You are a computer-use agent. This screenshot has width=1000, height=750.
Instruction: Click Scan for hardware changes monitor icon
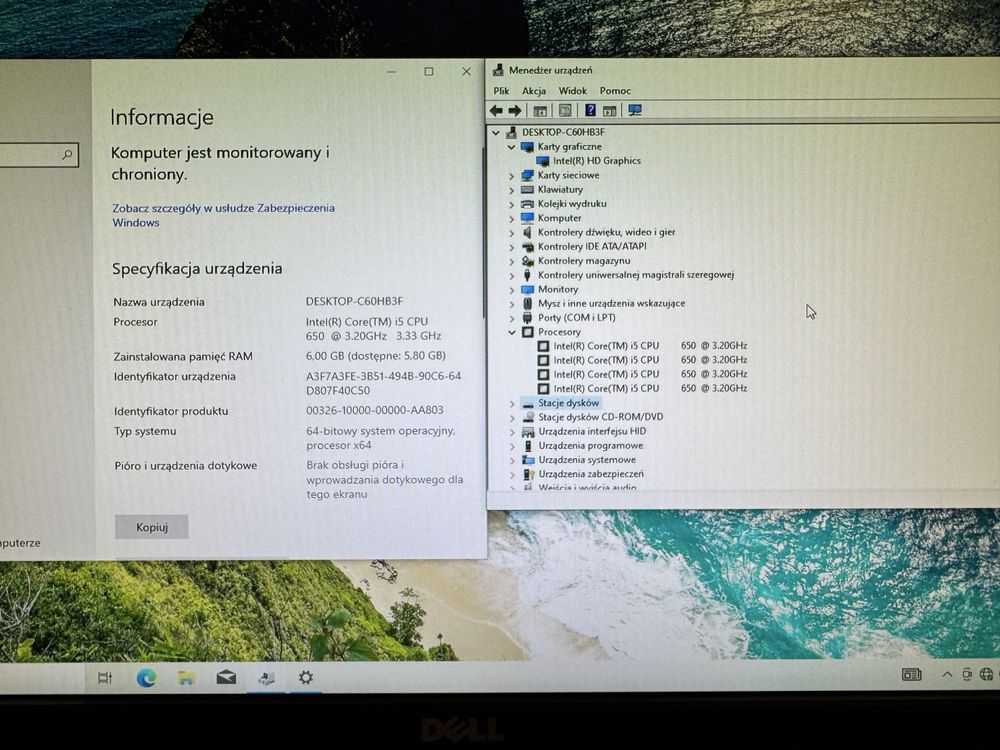coord(635,110)
